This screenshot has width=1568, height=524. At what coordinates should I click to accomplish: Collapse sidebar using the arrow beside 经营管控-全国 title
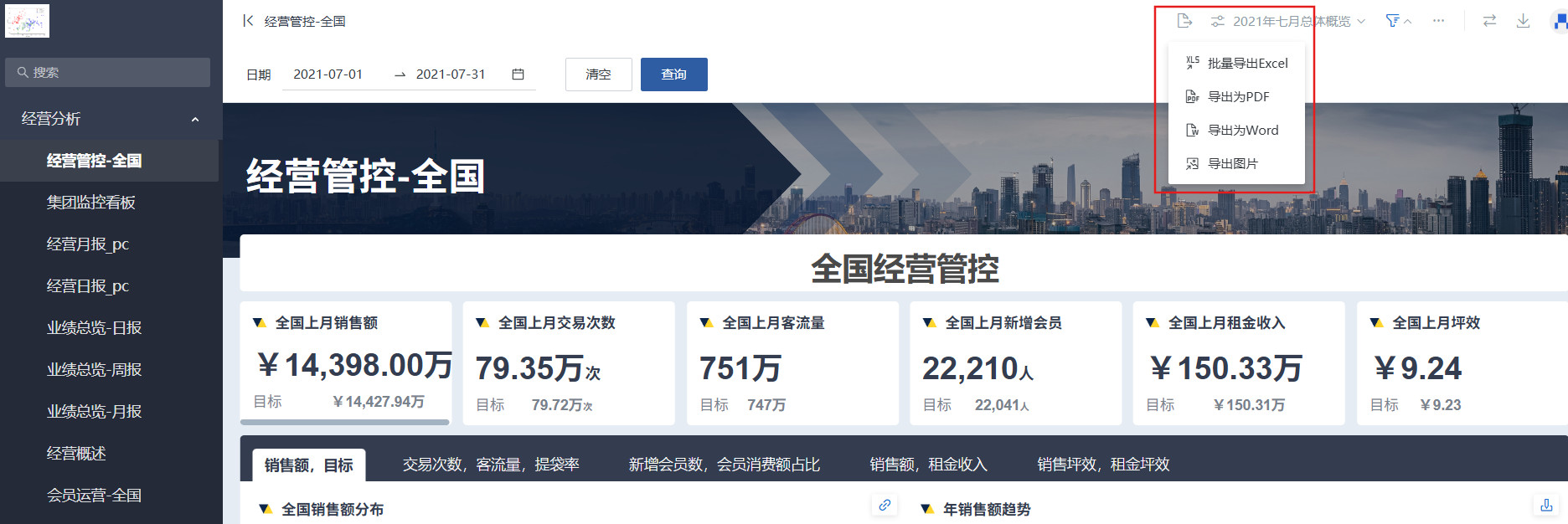(x=248, y=21)
